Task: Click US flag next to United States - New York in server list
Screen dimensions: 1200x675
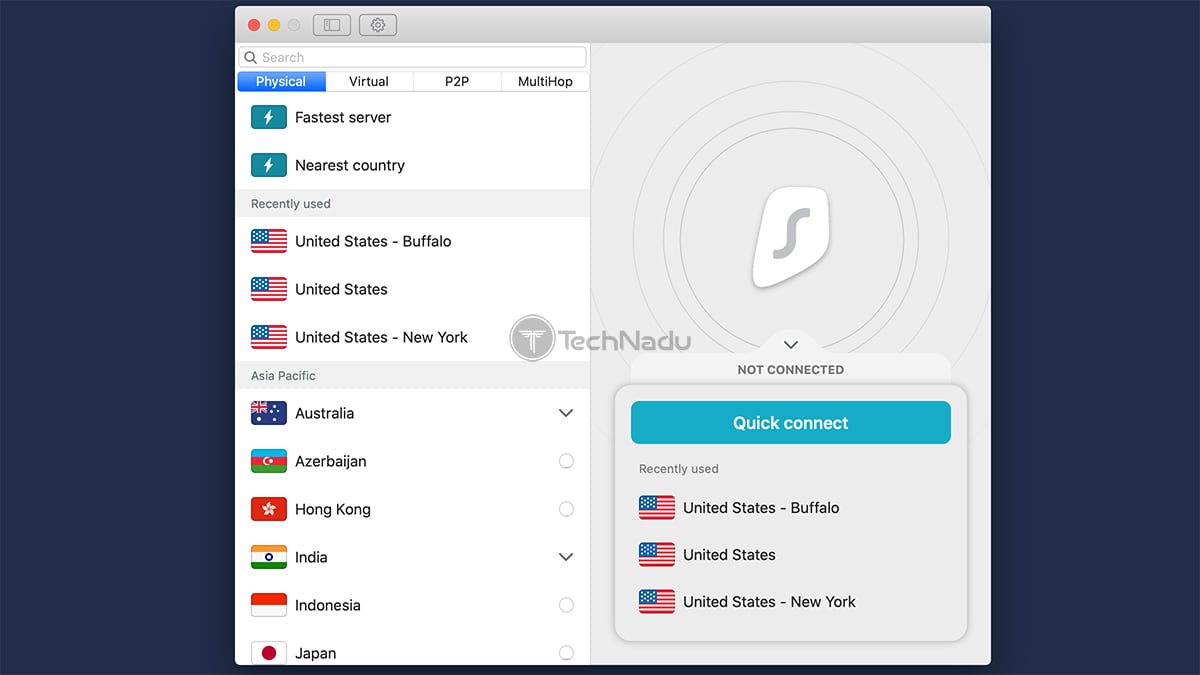Action: coord(269,337)
